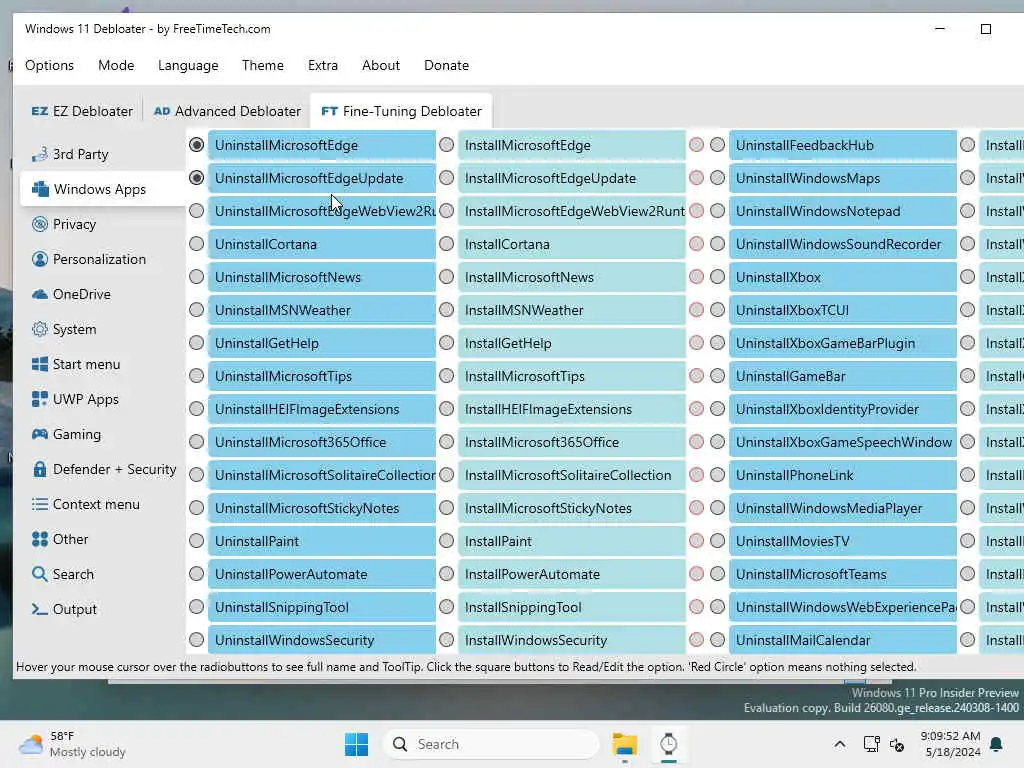Select the UninstallPhoneLink radio button

[718, 475]
